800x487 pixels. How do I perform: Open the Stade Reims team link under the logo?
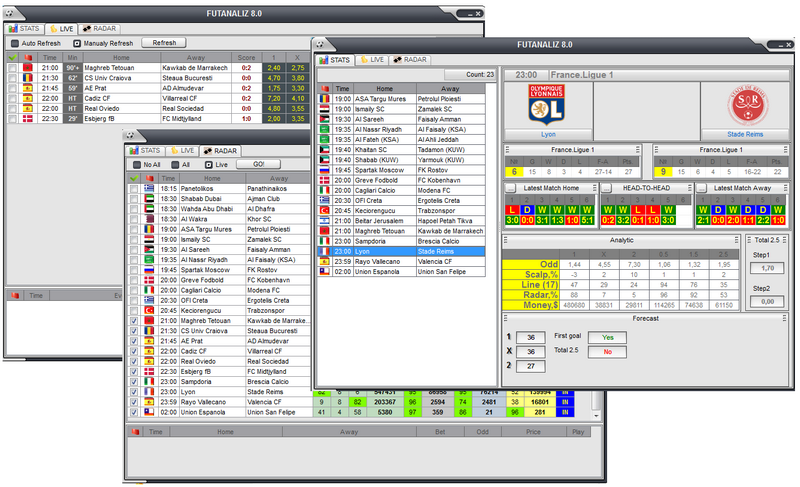coord(745,135)
